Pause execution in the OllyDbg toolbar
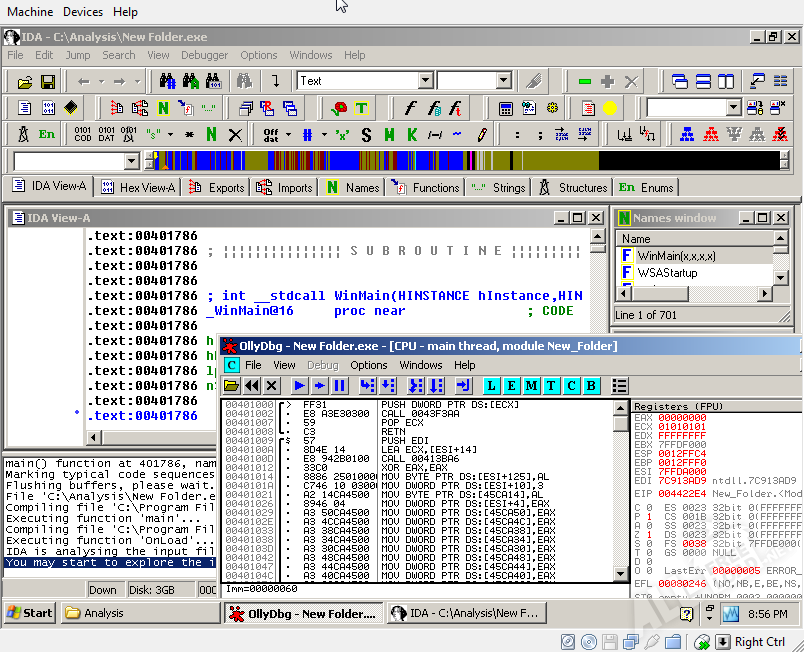This screenshot has height=652, width=804. [339, 385]
